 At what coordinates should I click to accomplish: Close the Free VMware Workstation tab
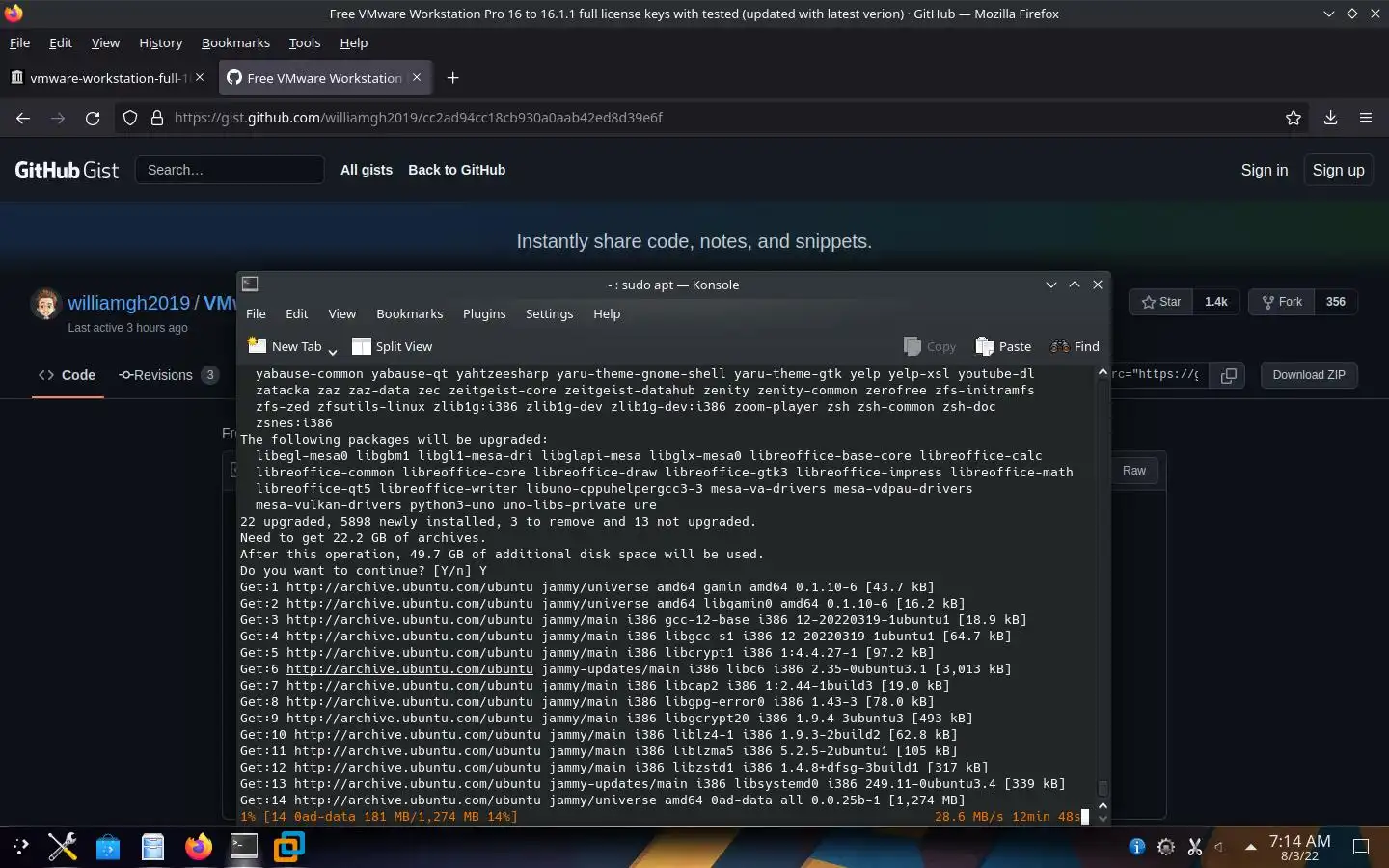pos(417,77)
